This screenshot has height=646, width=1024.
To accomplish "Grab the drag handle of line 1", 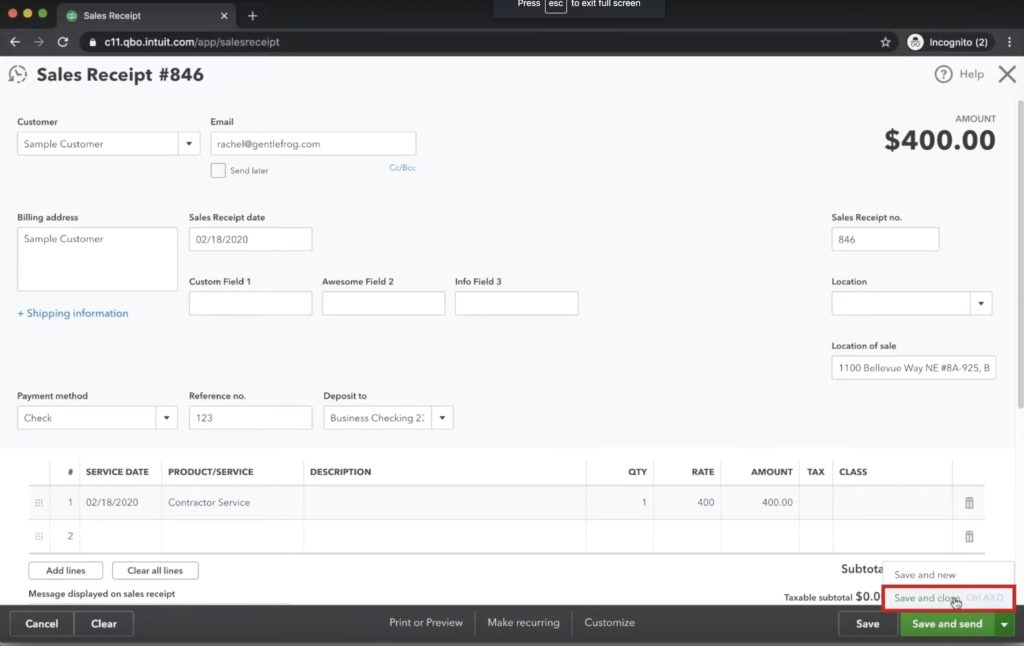I will (39, 502).
